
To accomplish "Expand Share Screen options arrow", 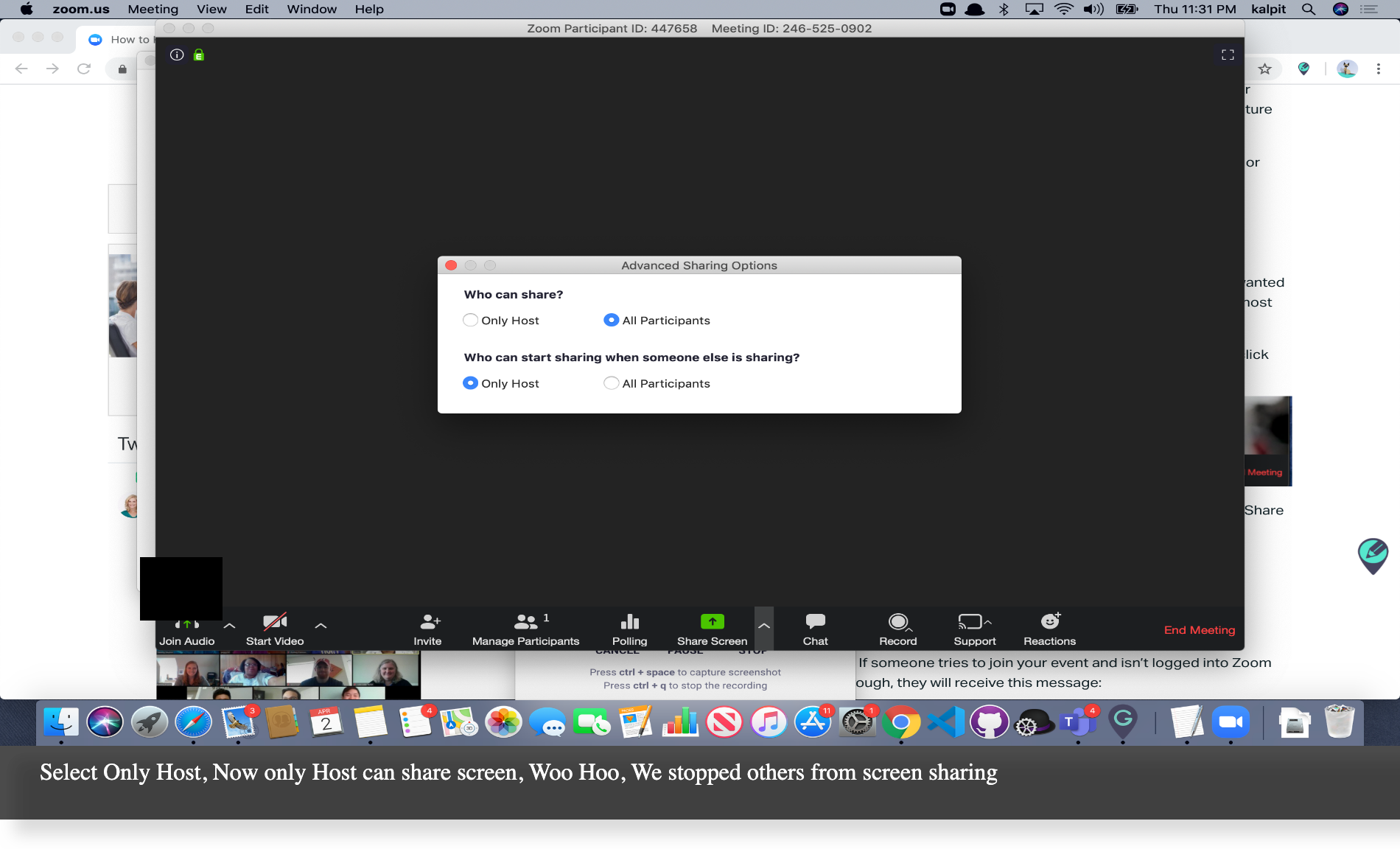I will coord(764,626).
